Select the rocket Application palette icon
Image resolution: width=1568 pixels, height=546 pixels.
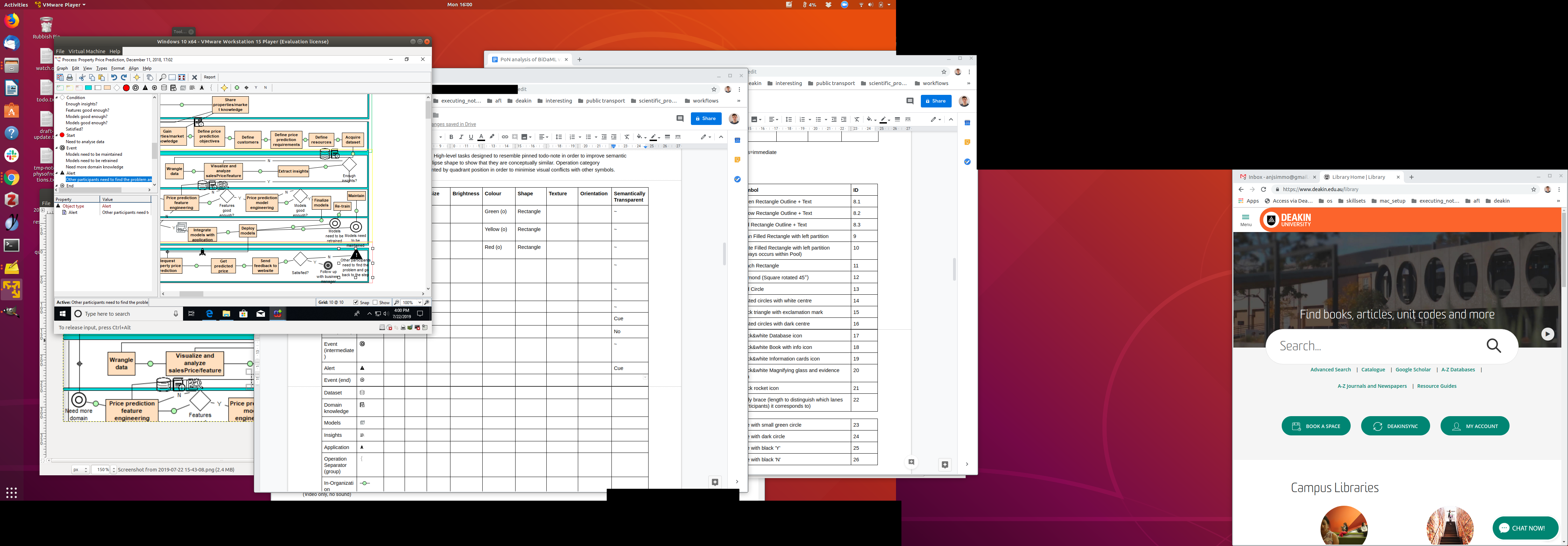(202, 87)
